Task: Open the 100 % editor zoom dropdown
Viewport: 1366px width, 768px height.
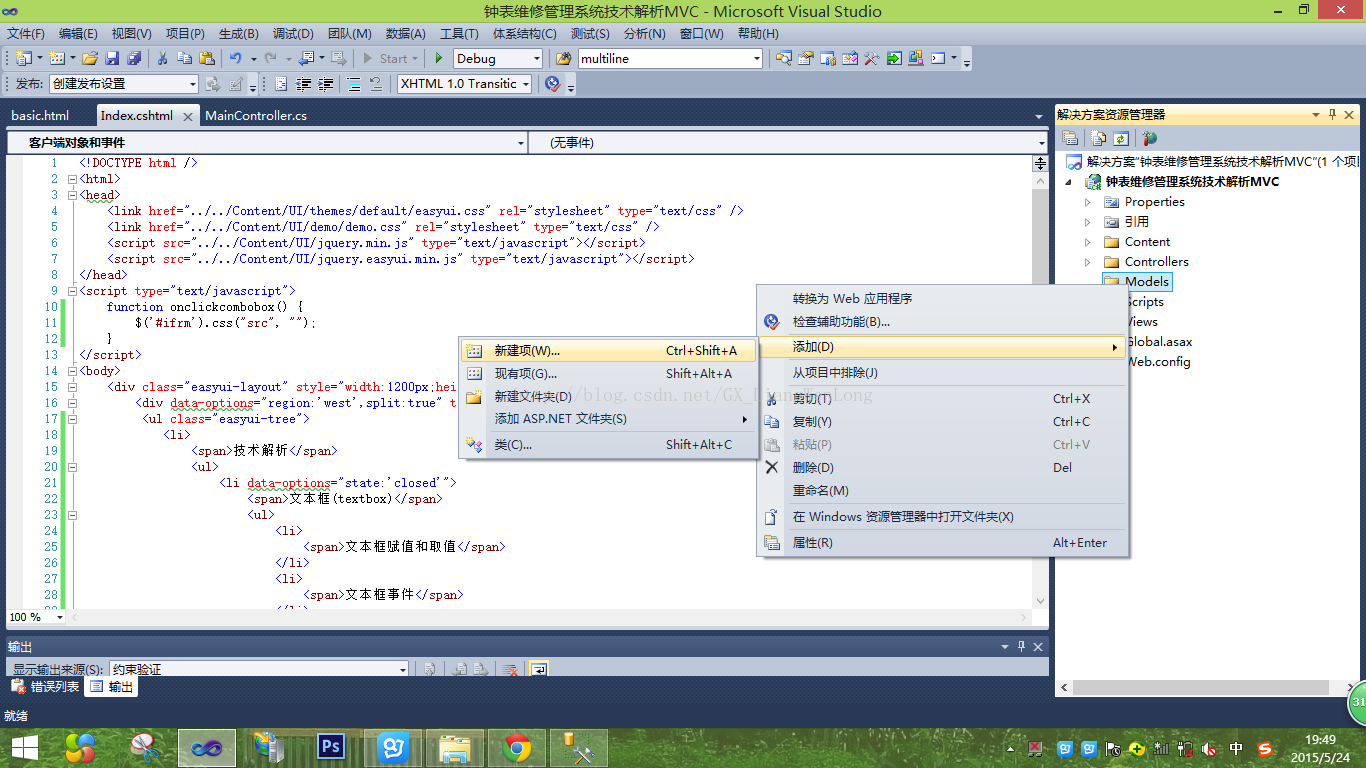Action: pos(60,617)
